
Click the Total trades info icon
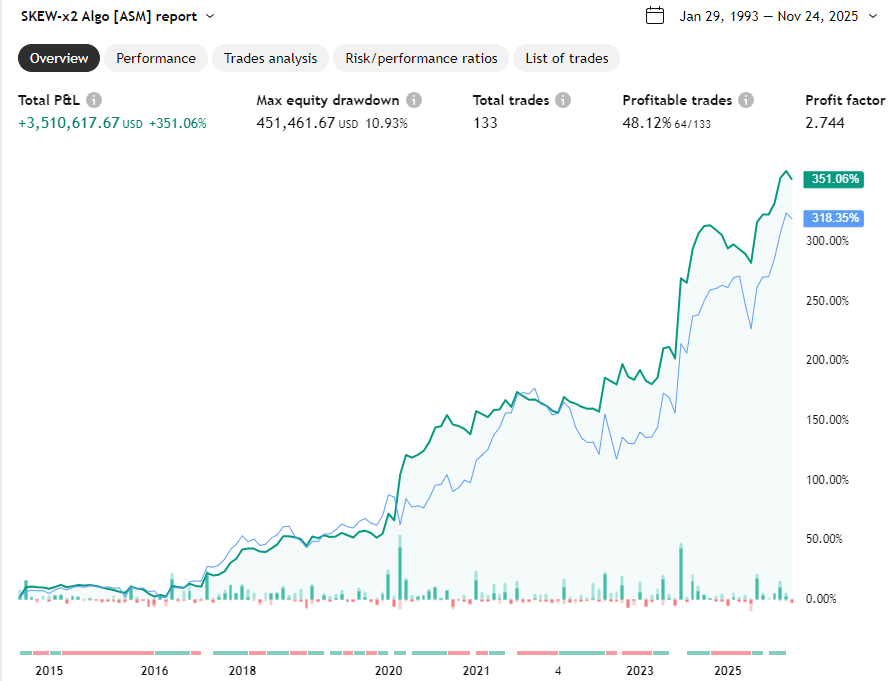[561, 100]
